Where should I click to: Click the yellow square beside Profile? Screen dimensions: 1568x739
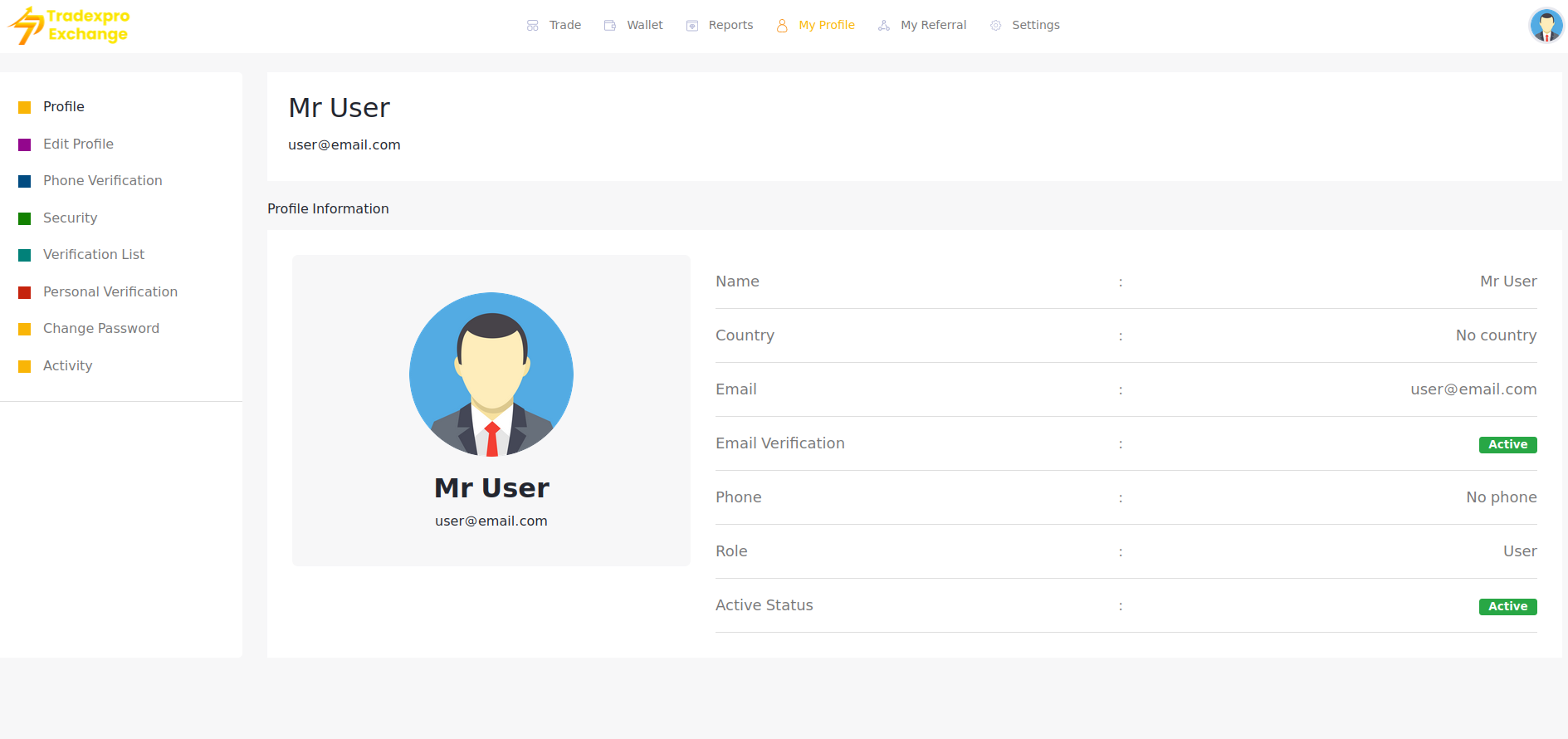point(25,108)
